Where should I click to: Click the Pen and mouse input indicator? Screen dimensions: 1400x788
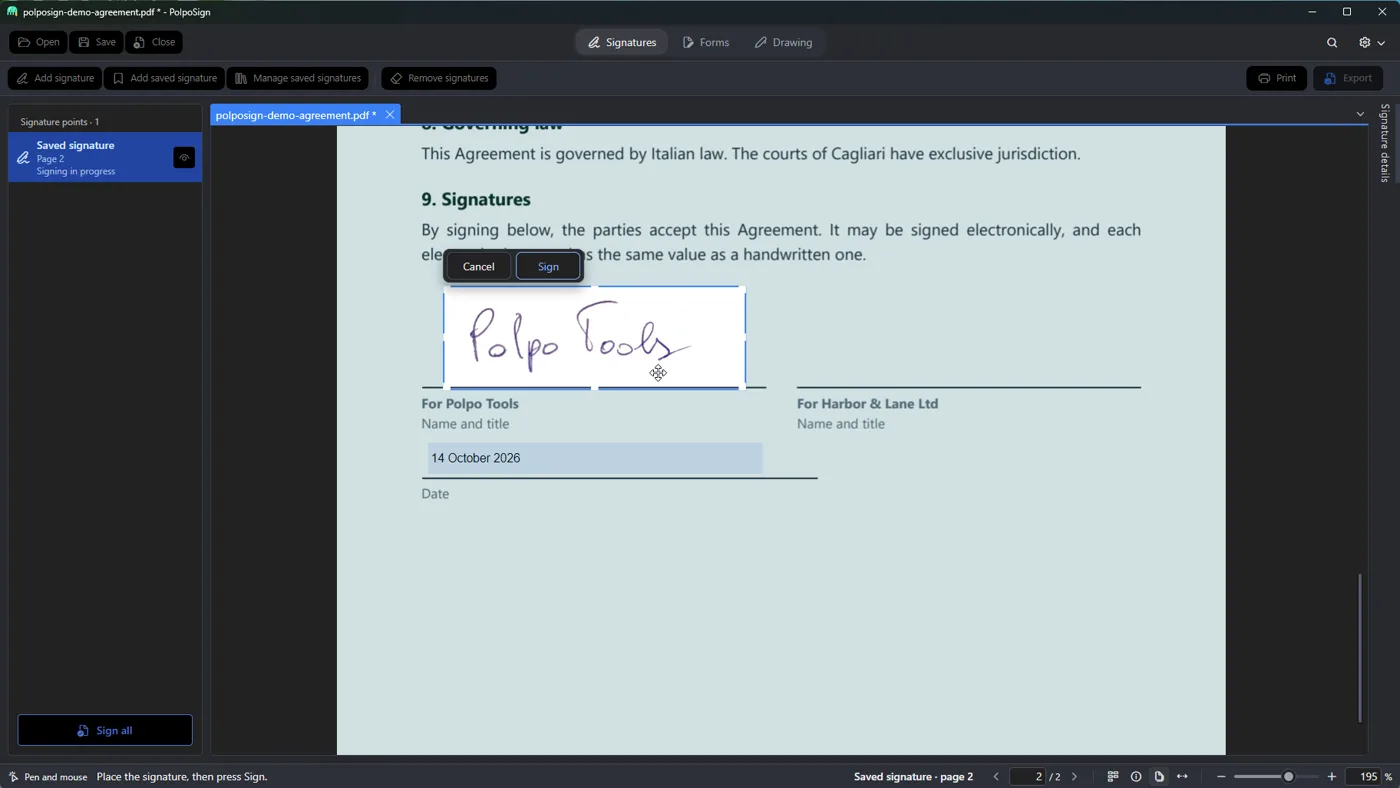[48, 777]
